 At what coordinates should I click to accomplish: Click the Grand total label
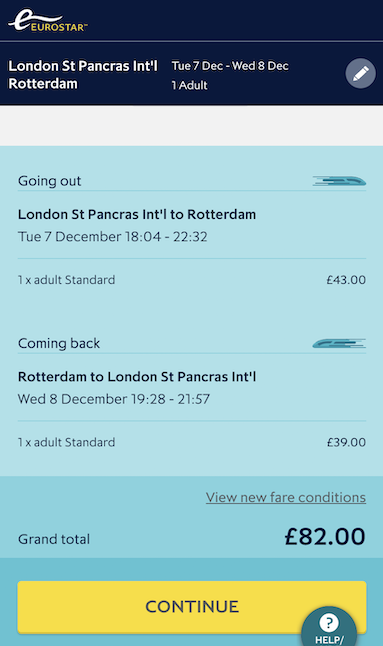coord(54,539)
